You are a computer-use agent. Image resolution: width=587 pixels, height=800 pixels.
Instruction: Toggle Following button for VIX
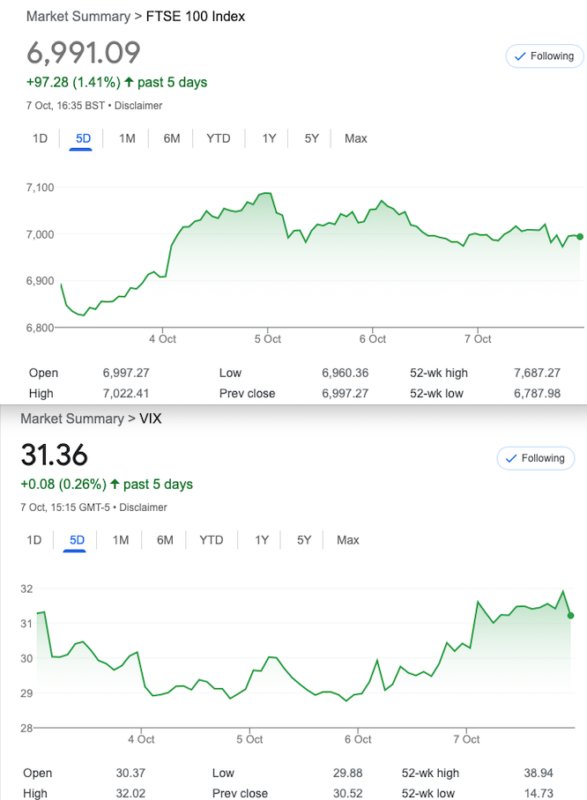click(535, 458)
